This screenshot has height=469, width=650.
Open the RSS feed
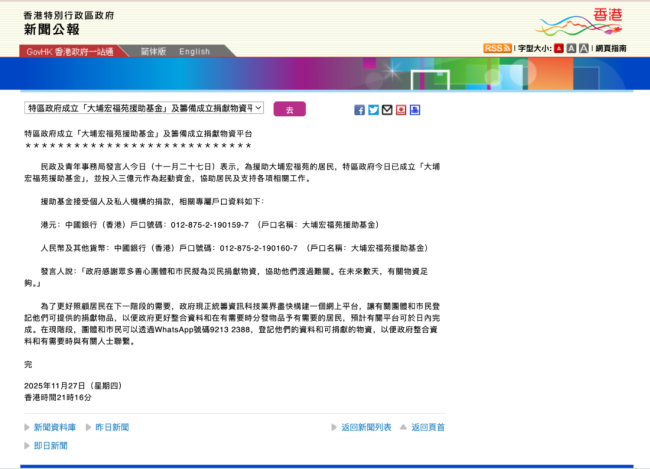click(496, 48)
